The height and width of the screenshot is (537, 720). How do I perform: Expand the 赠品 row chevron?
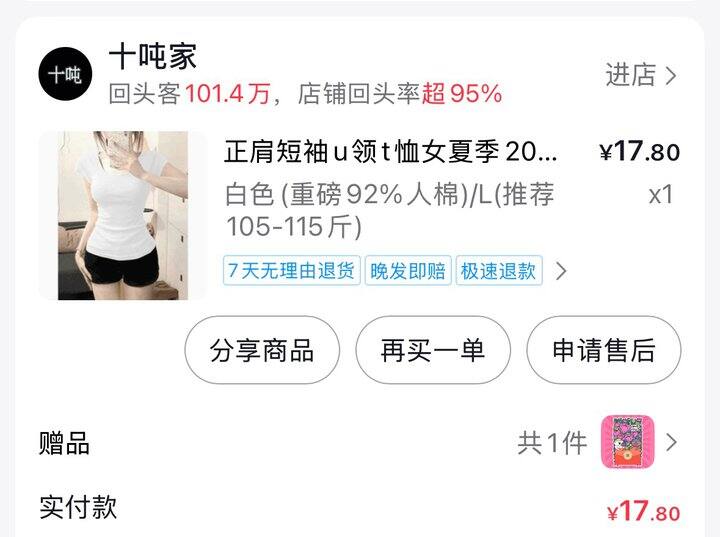pos(671,442)
